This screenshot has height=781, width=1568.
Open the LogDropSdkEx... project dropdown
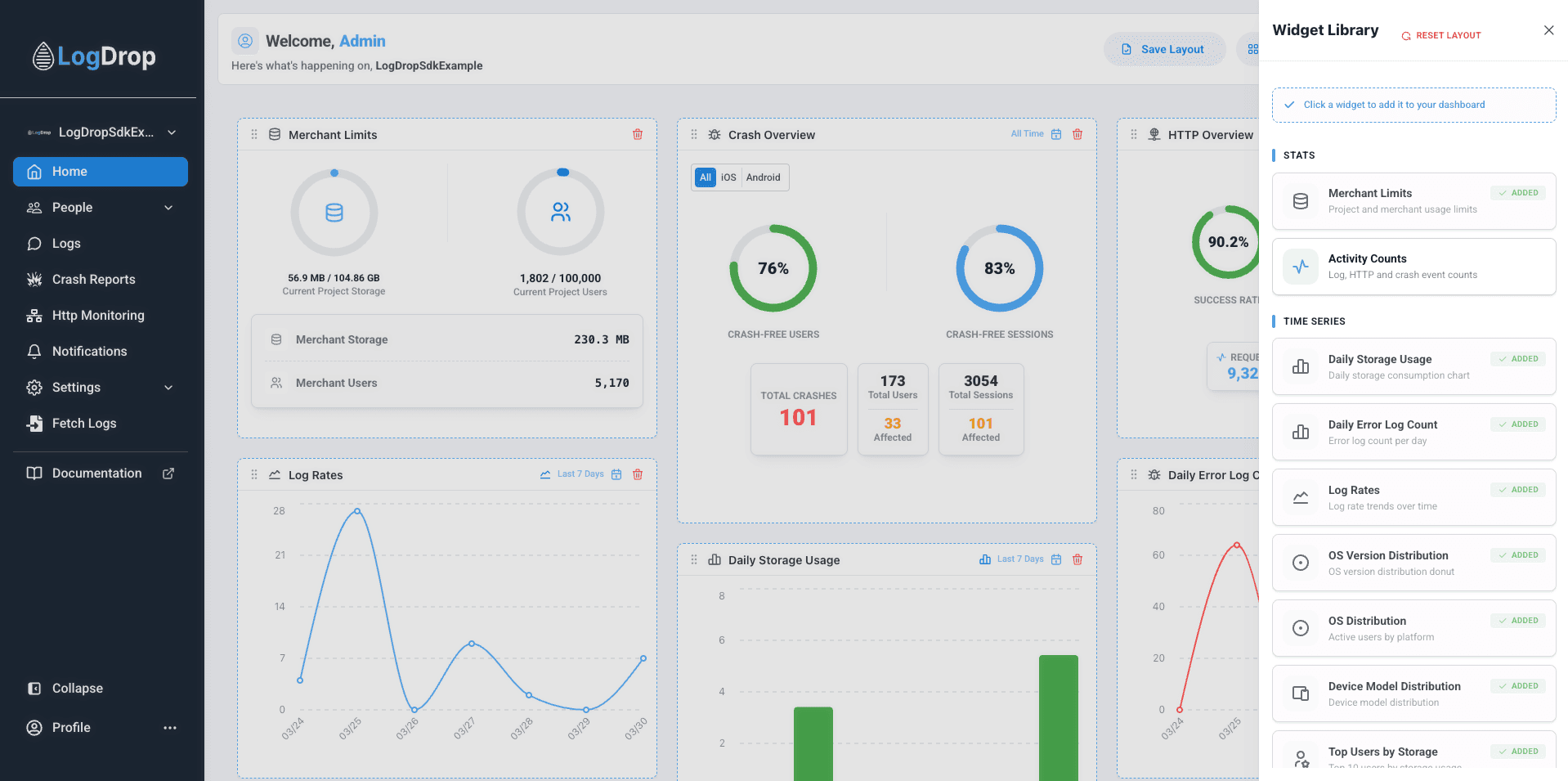tap(101, 132)
